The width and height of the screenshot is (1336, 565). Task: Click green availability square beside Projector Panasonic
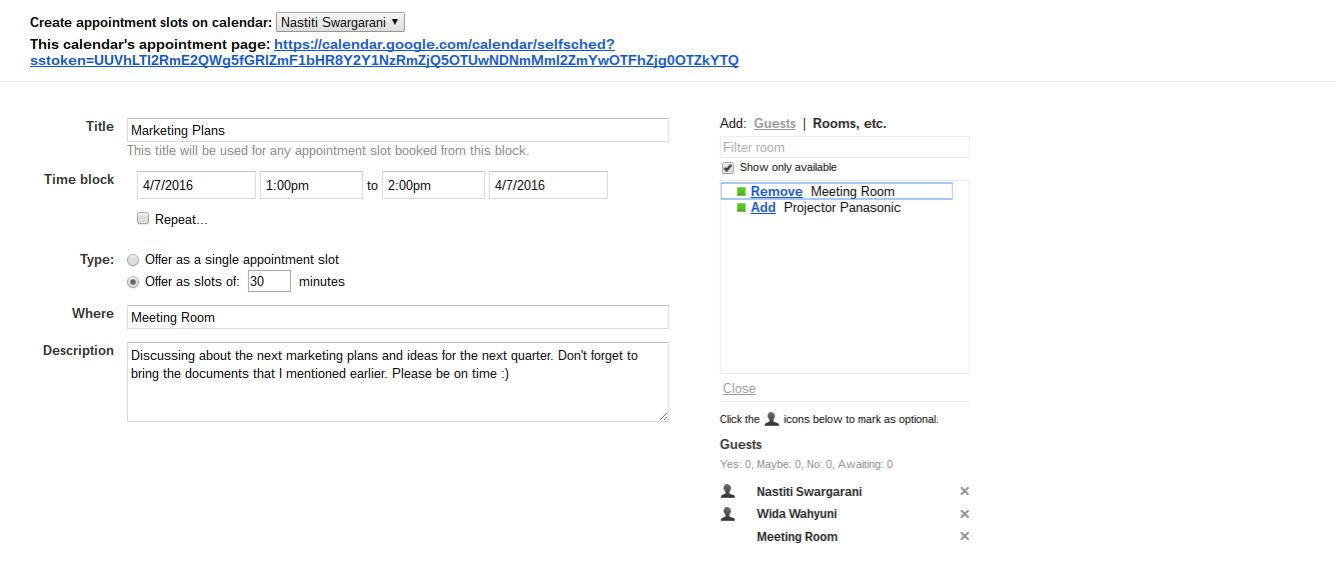pos(741,208)
